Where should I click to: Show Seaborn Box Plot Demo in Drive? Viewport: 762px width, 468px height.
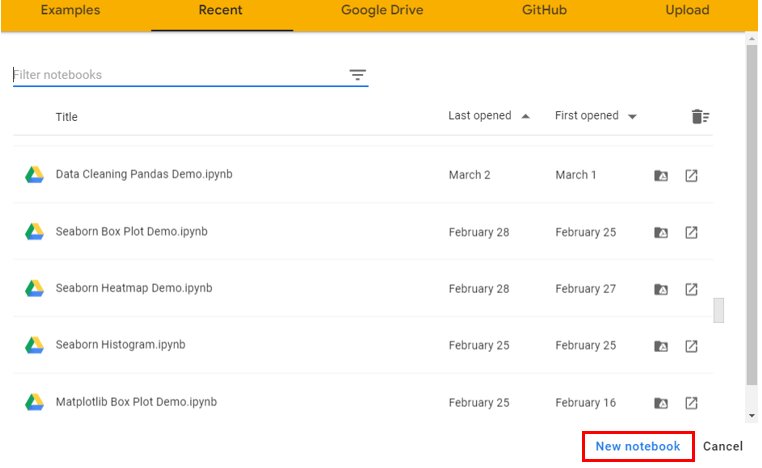pos(660,233)
